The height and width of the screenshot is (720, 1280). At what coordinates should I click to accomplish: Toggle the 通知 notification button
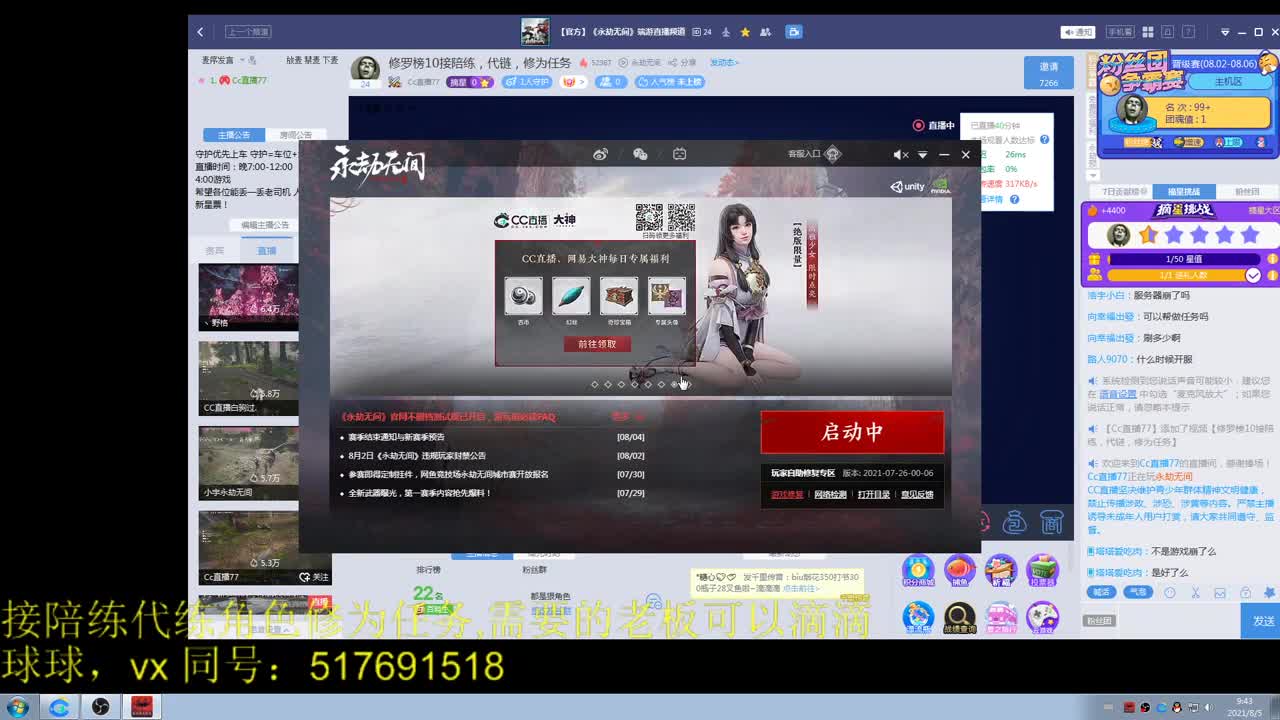(x=1078, y=32)
